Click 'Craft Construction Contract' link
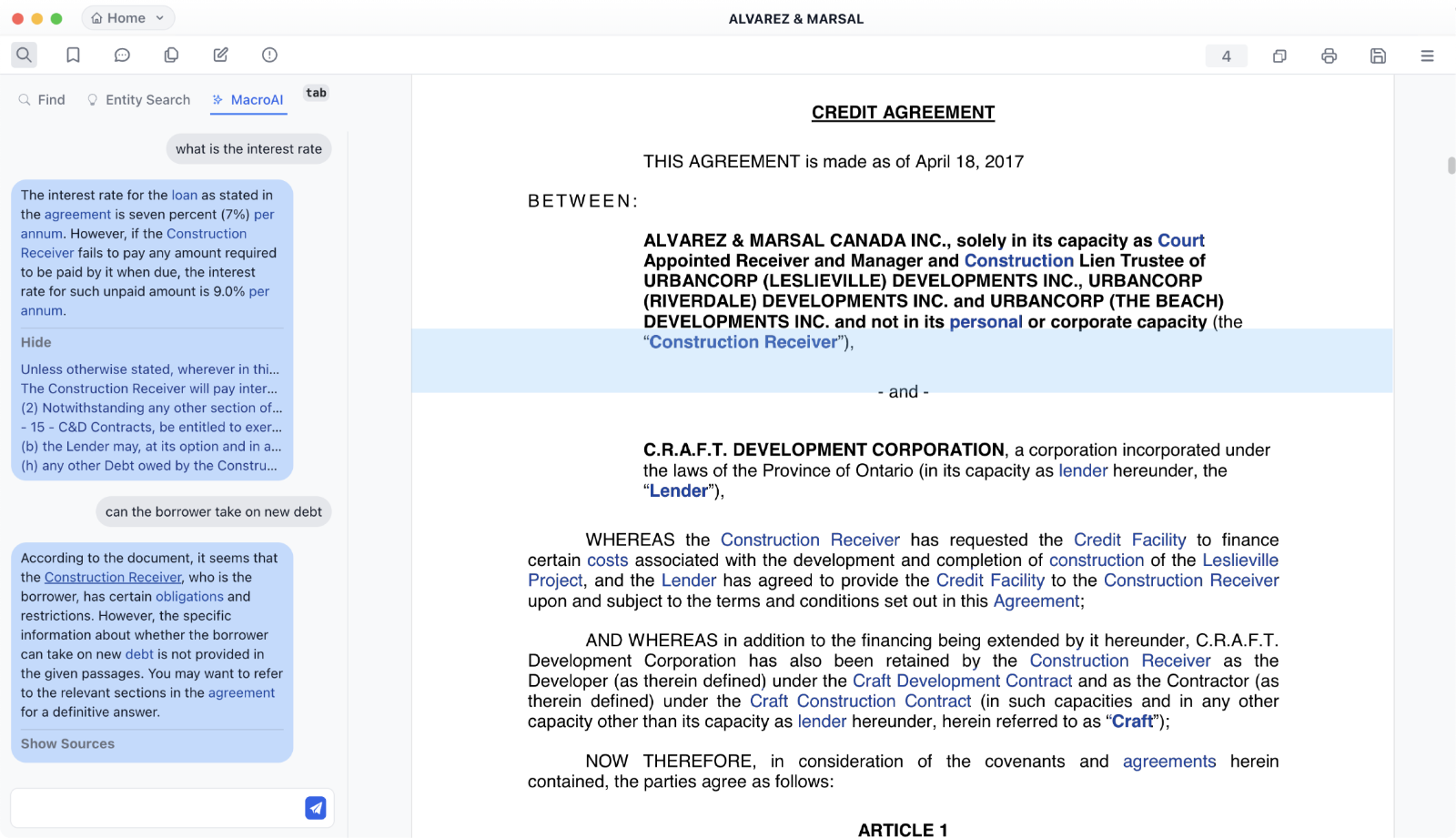Image resolution: width=1456 pixels, height=838 pixels. point(860,701)
